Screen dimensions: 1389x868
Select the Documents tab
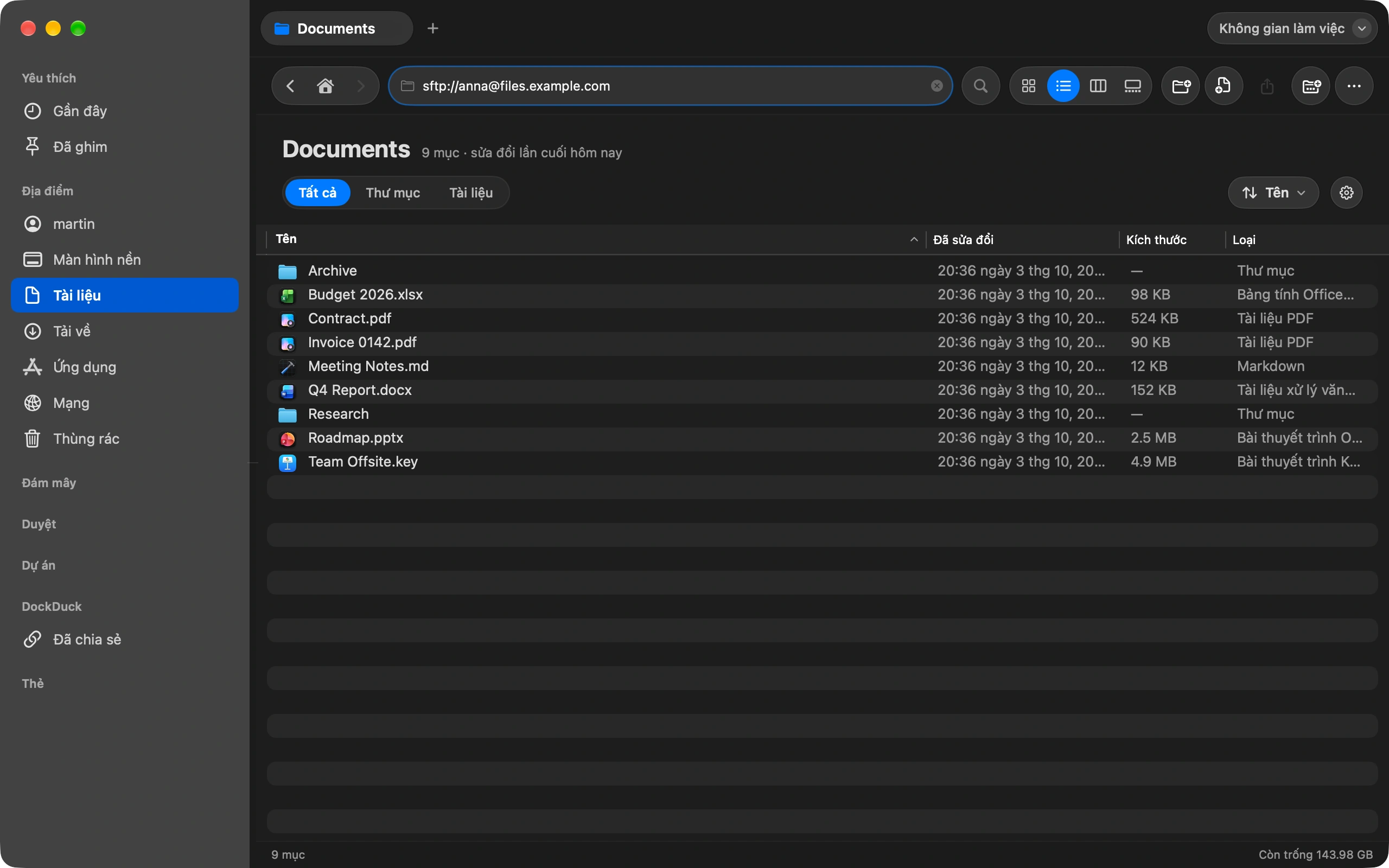[337, 28]
